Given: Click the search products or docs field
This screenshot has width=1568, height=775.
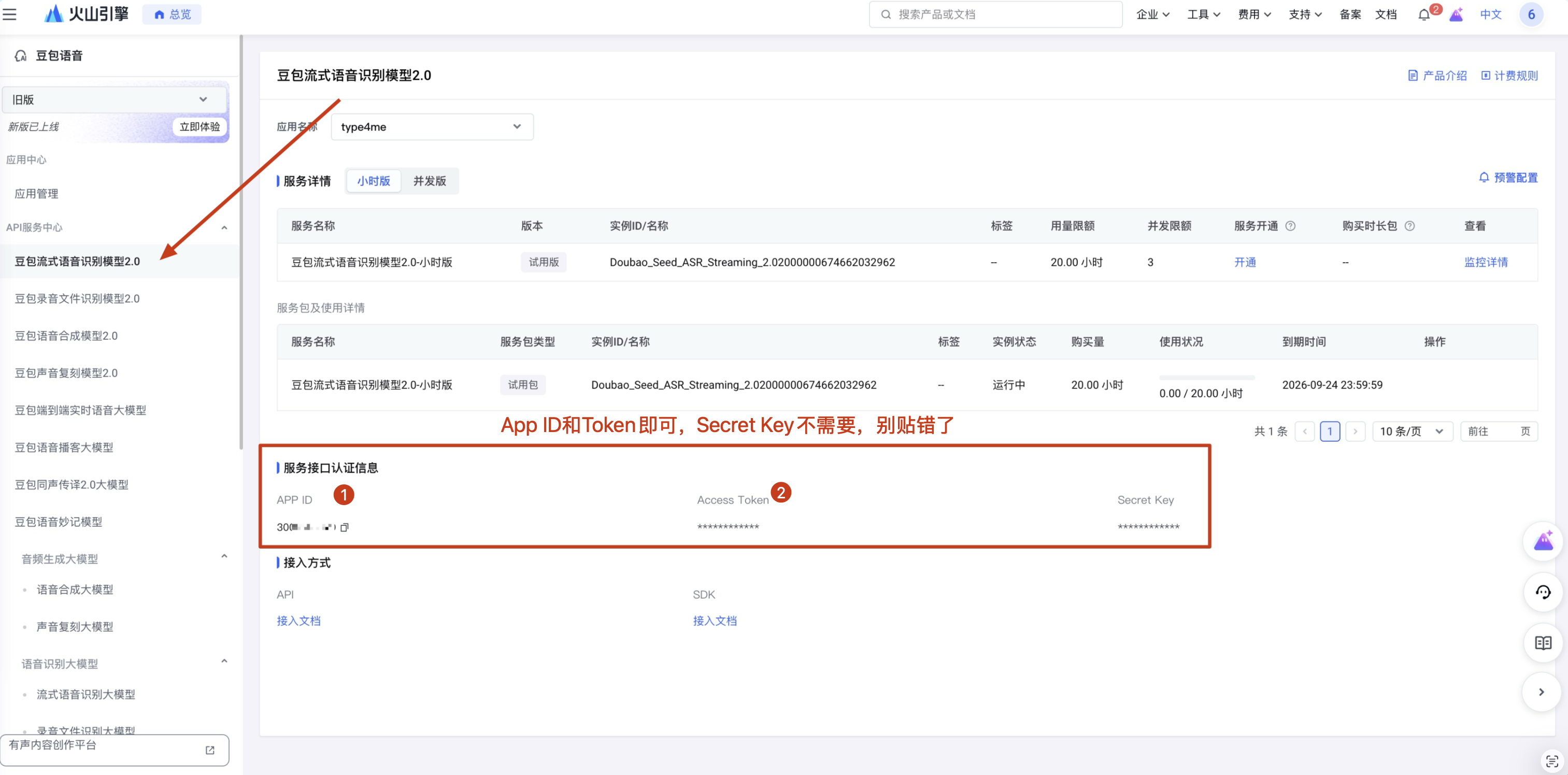Looking at the screenshot, I should 995,15.
